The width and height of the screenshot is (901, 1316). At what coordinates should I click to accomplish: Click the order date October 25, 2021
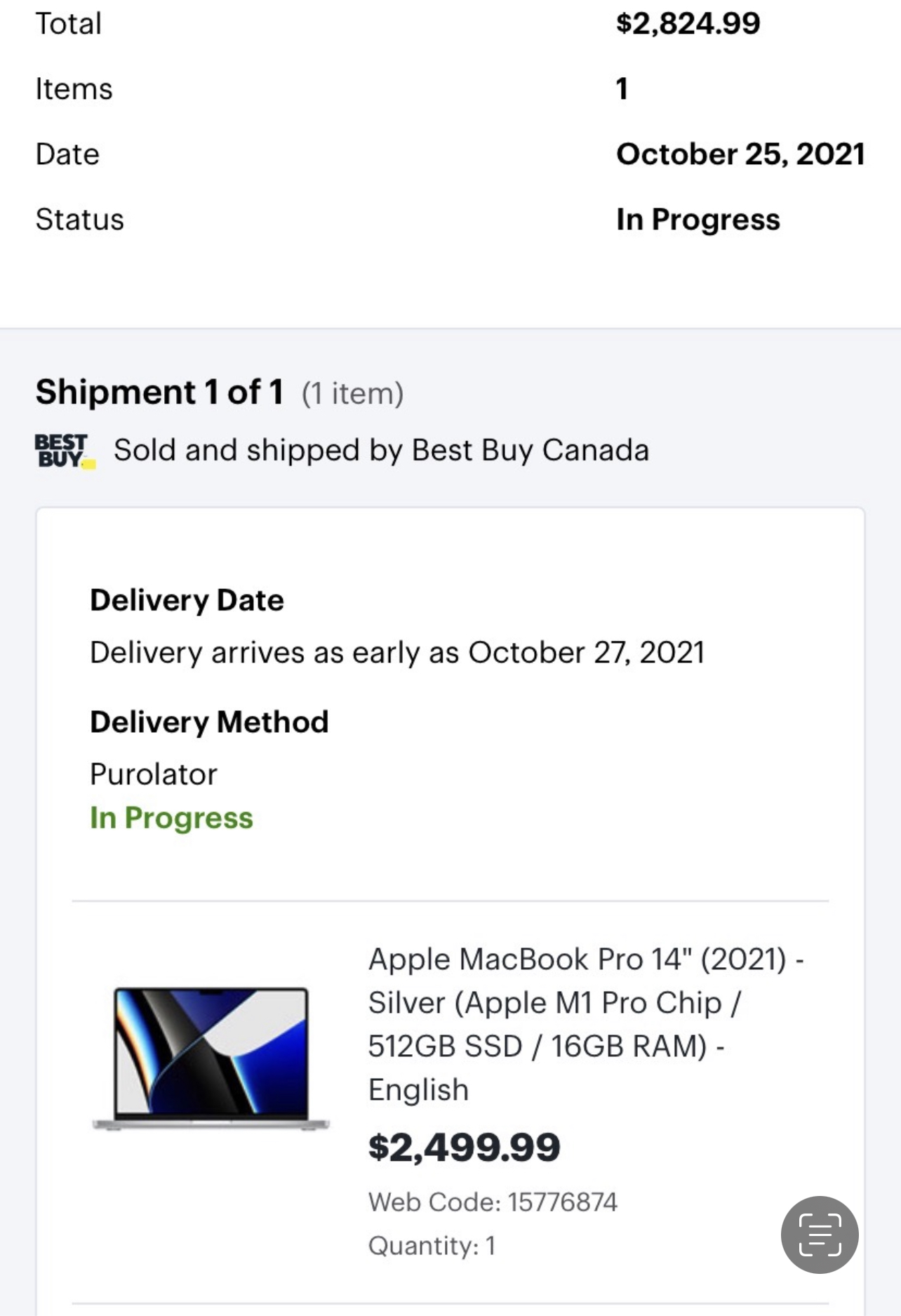pos(740,154)
